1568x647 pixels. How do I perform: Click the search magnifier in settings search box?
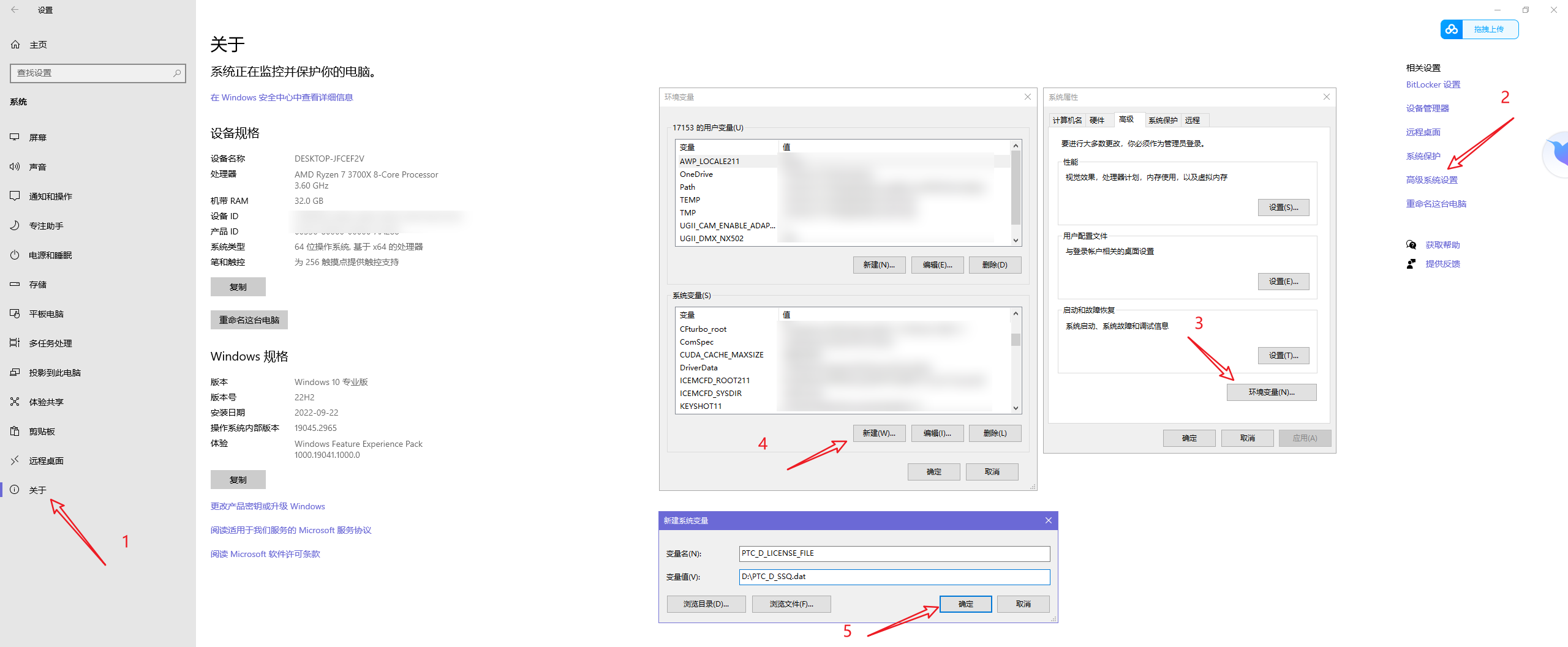pyautogui.click(x=177, y=73)
